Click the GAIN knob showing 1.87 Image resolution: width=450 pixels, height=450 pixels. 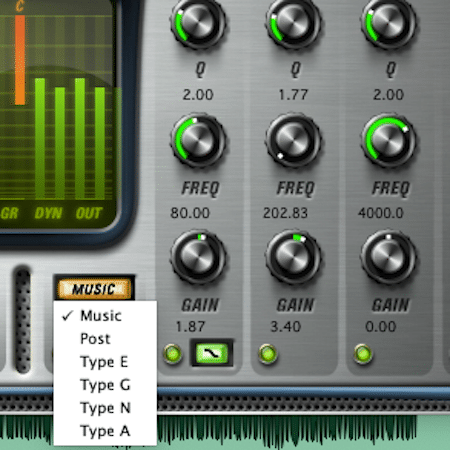pos(198,257)
